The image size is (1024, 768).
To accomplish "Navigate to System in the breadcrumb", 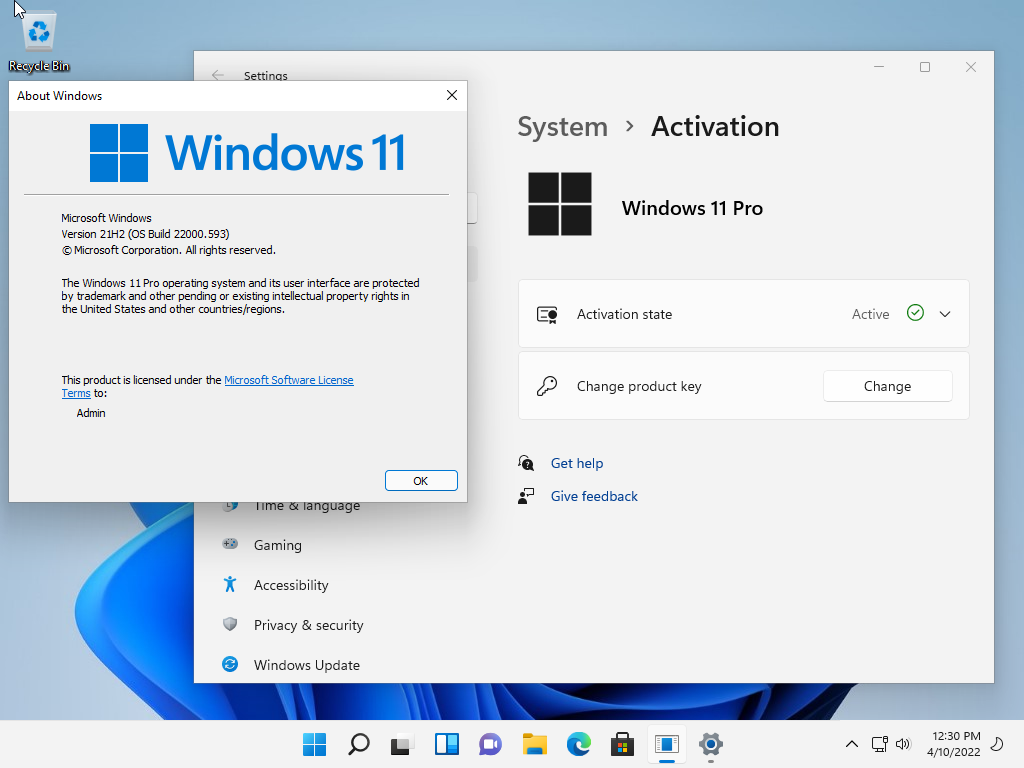I will (x=562, y=127).
